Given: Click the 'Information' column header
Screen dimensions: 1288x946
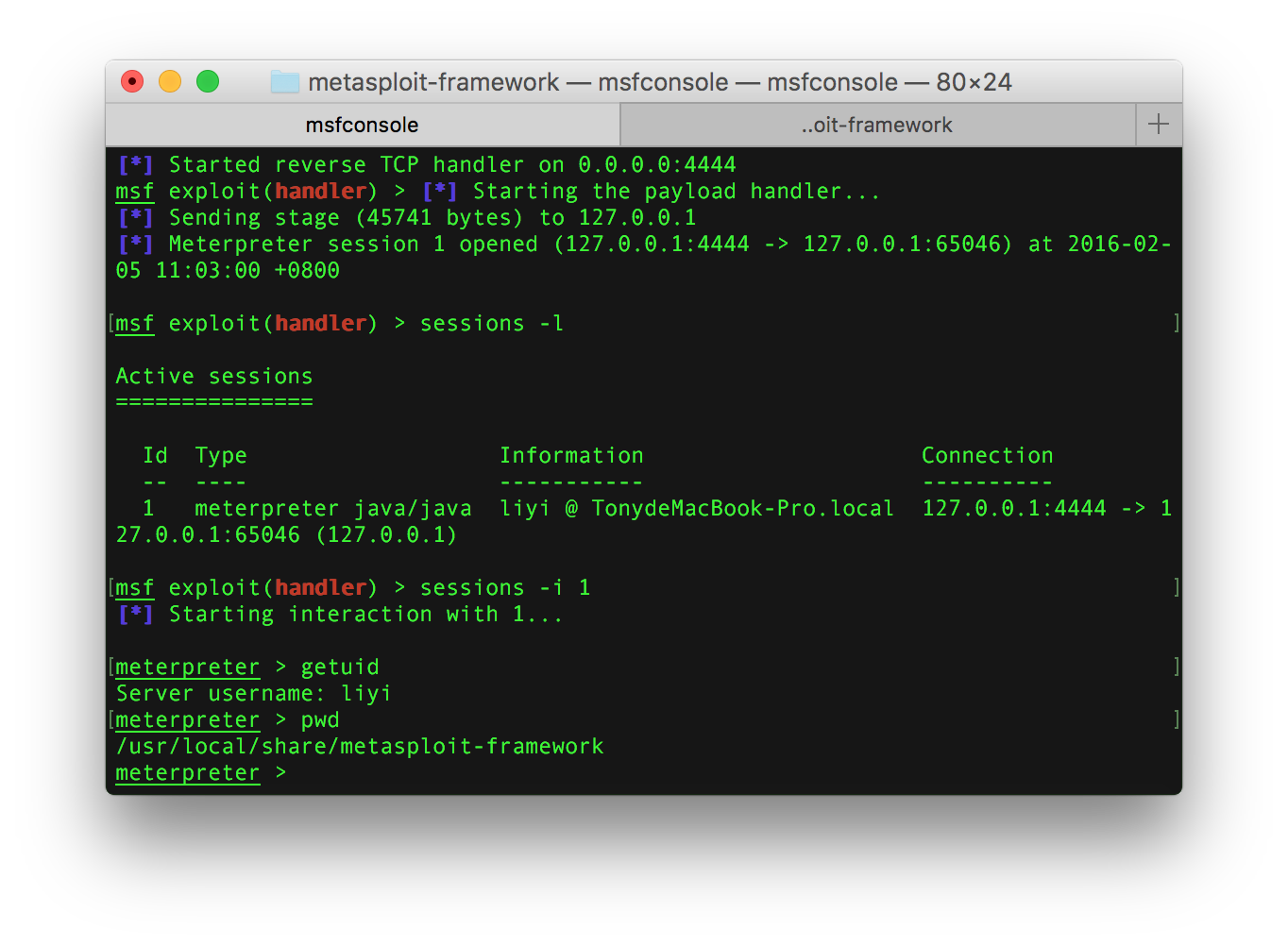Looking at the screenshot, I should (571, 455).
